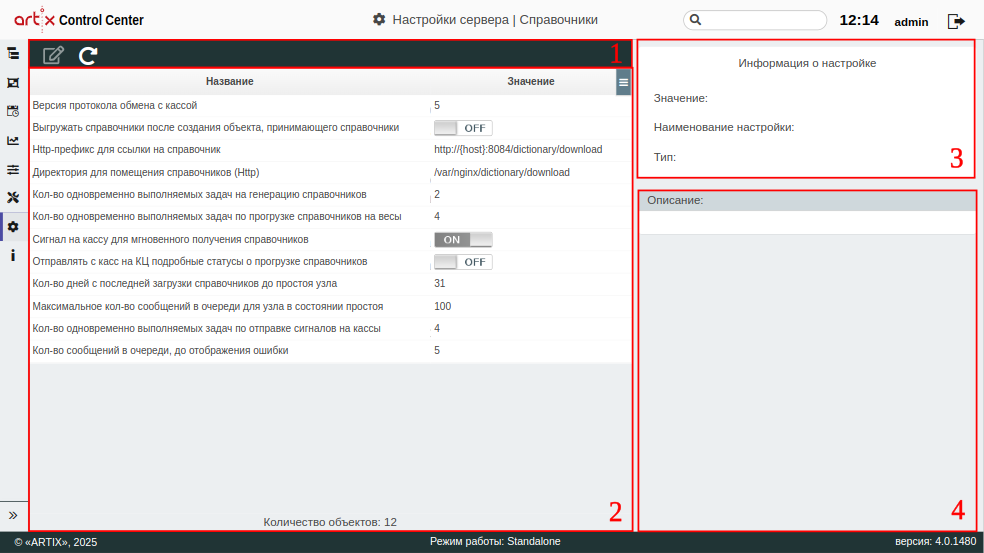The height and width of the screenshot is (553, 984).
Task: Open the sliders sidebar icon
Action: [13, 169]
